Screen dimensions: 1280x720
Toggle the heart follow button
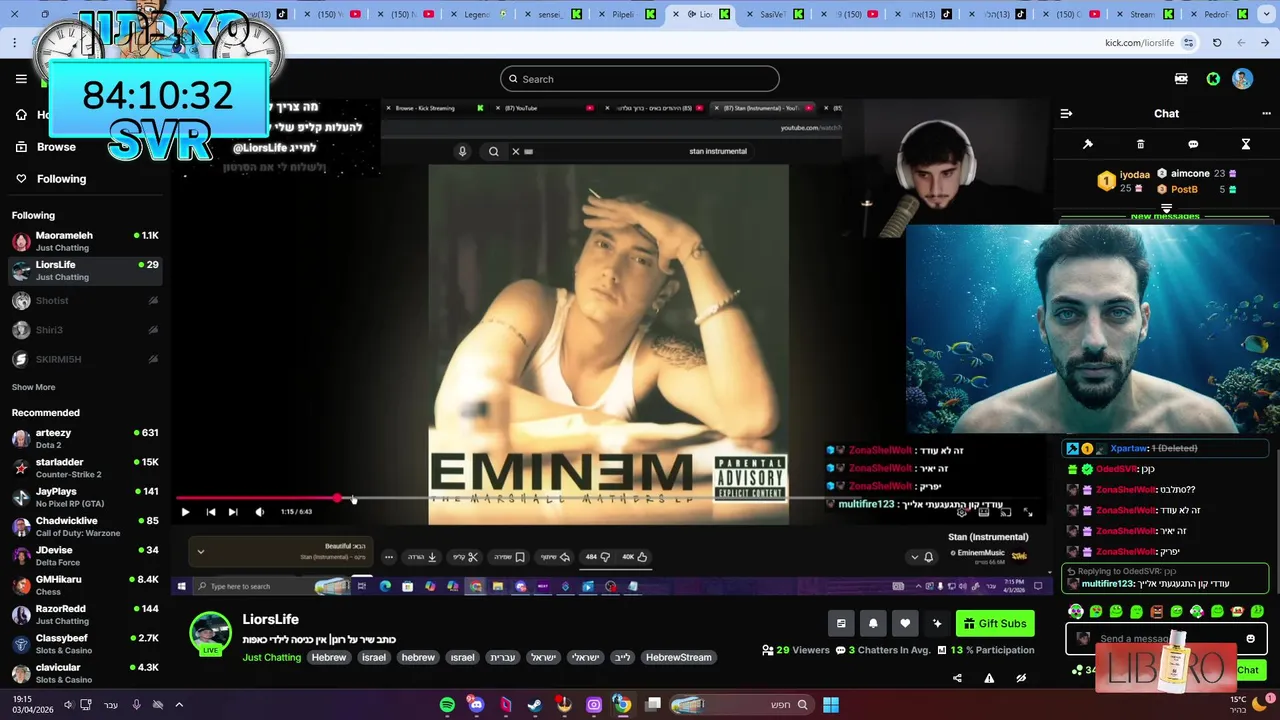[905, 623]
